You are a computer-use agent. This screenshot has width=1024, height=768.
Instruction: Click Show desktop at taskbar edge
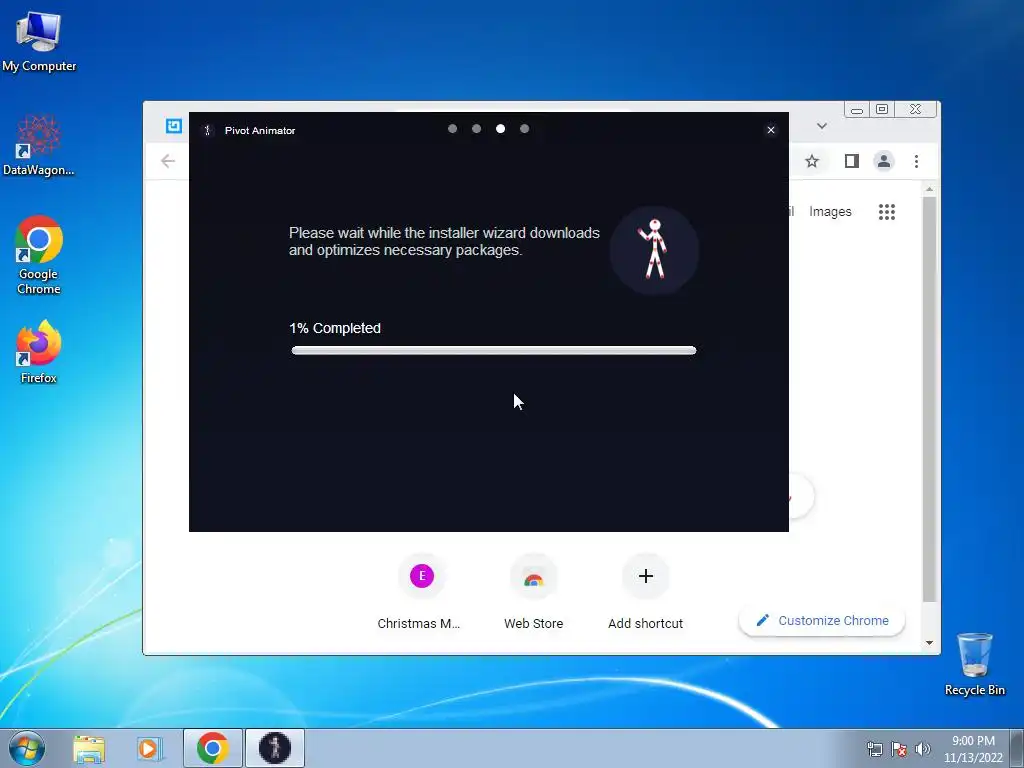point(1017,748)
